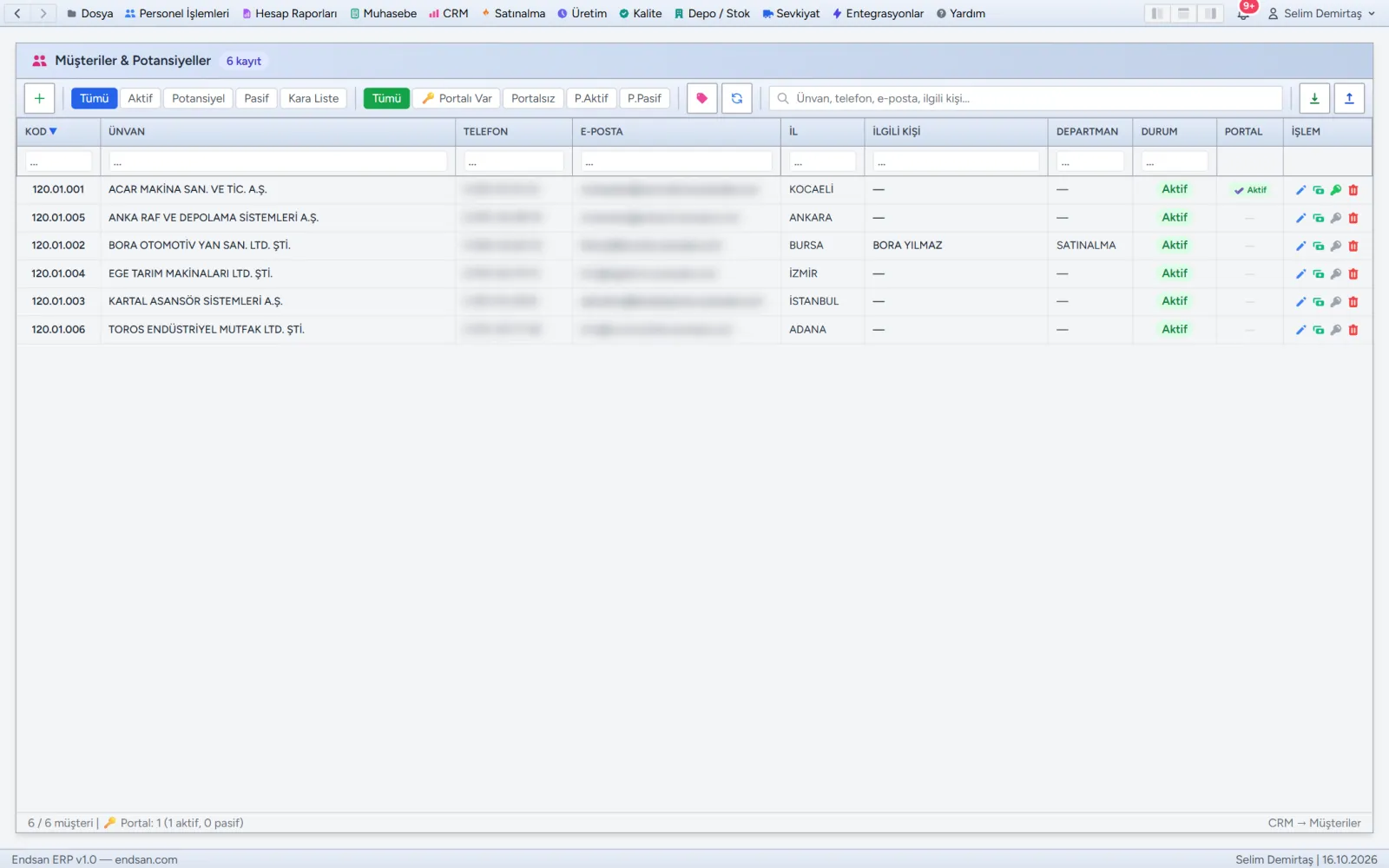This screenshot has width=1389, height=868.
Task: Delete the TOROS ENDÜSTRİYEL customer row
Action: 1353,330
